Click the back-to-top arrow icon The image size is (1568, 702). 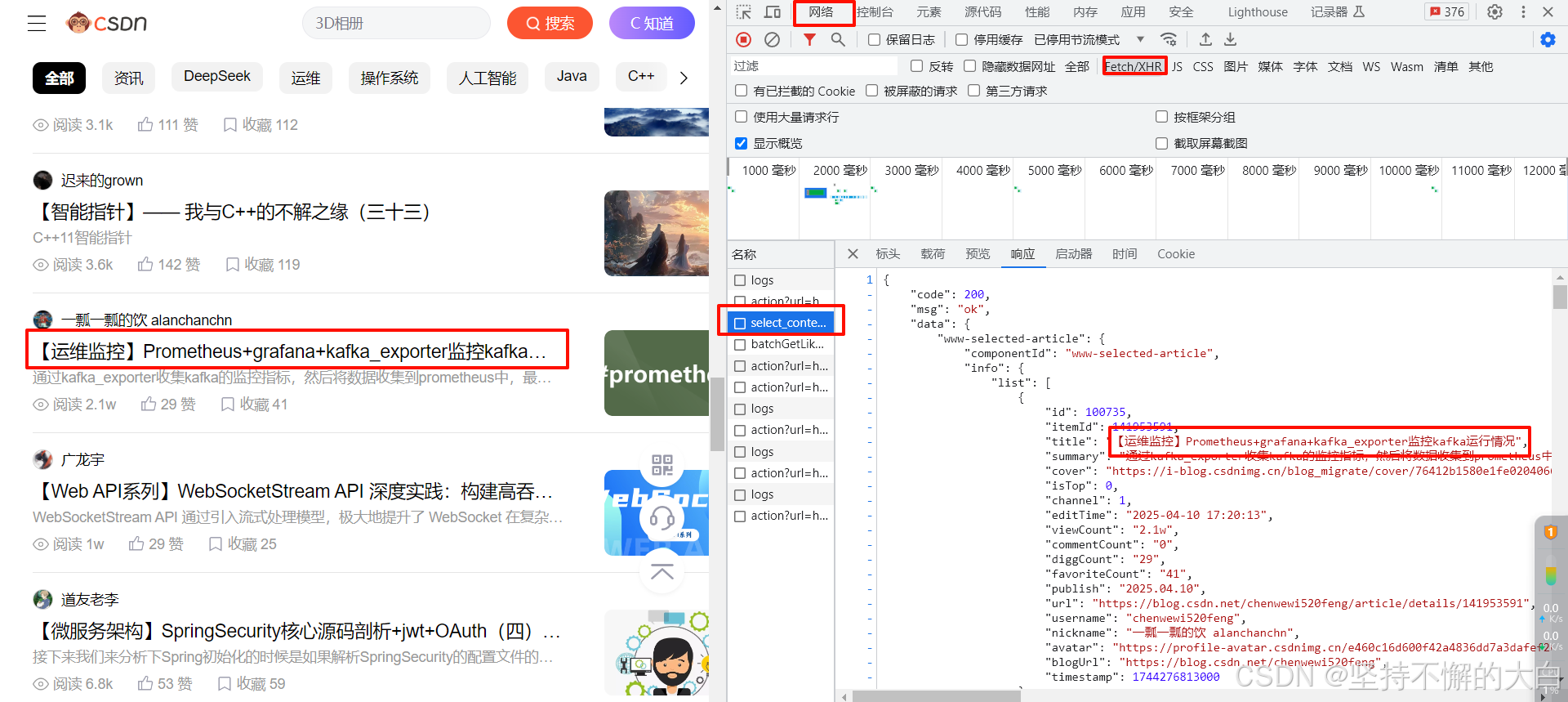click(662, 570)
